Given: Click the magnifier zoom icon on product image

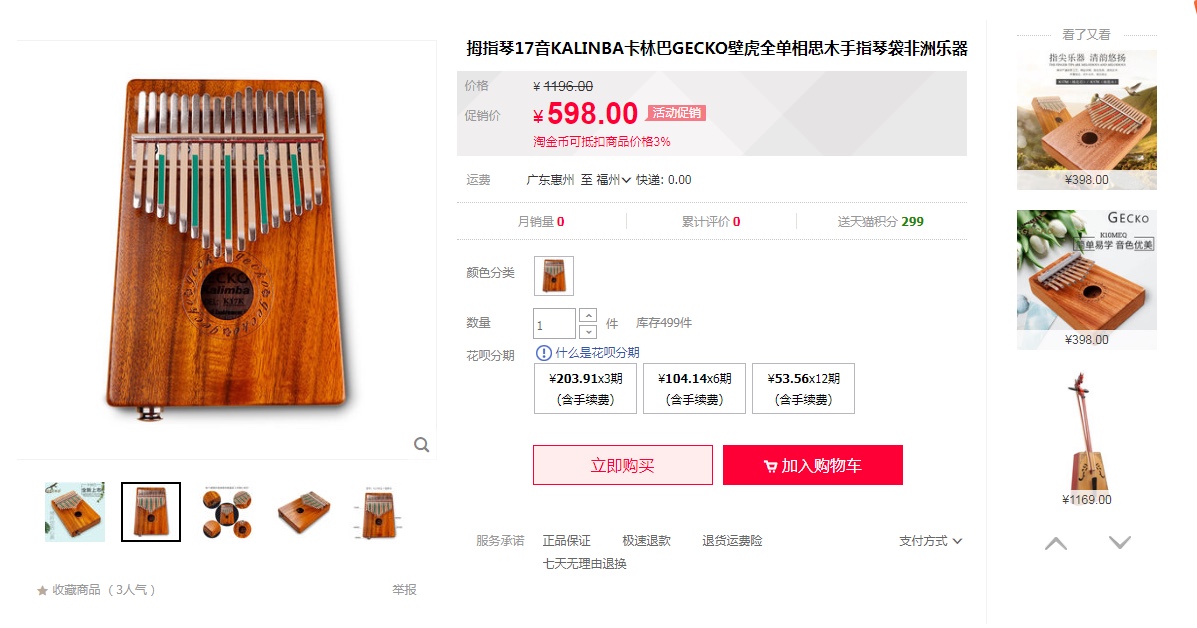Looking at the screenshot, I should 421,444.
